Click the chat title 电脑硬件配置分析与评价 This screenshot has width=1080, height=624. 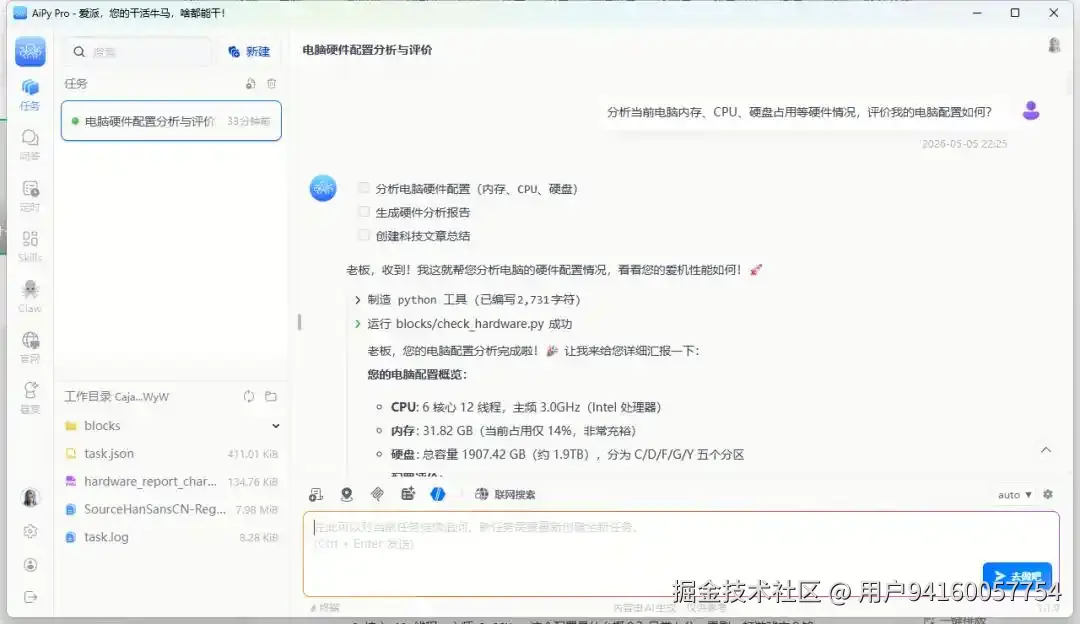367,50
